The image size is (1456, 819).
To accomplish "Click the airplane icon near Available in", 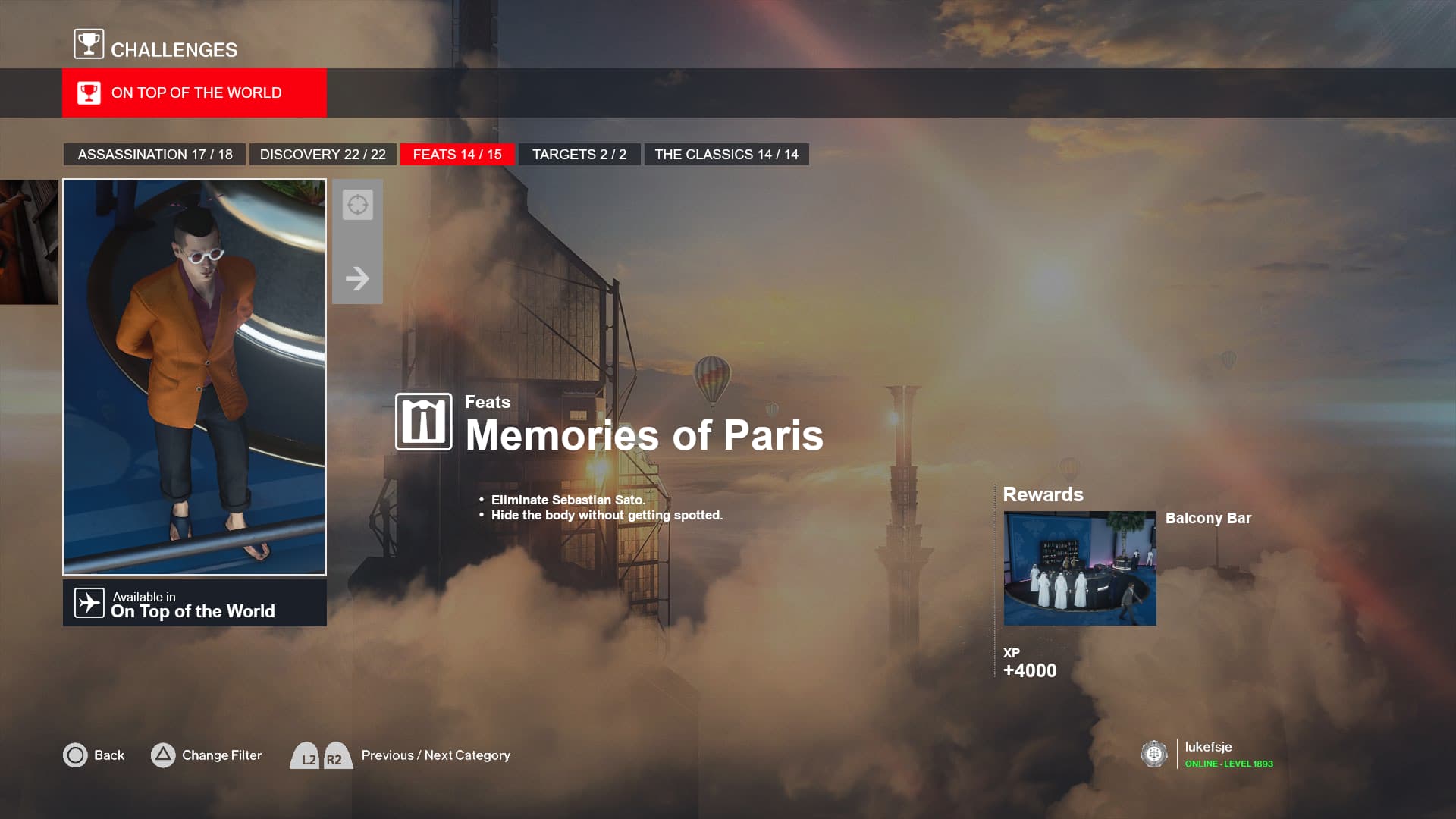I will pyautogui.click(x=89, y=603).
